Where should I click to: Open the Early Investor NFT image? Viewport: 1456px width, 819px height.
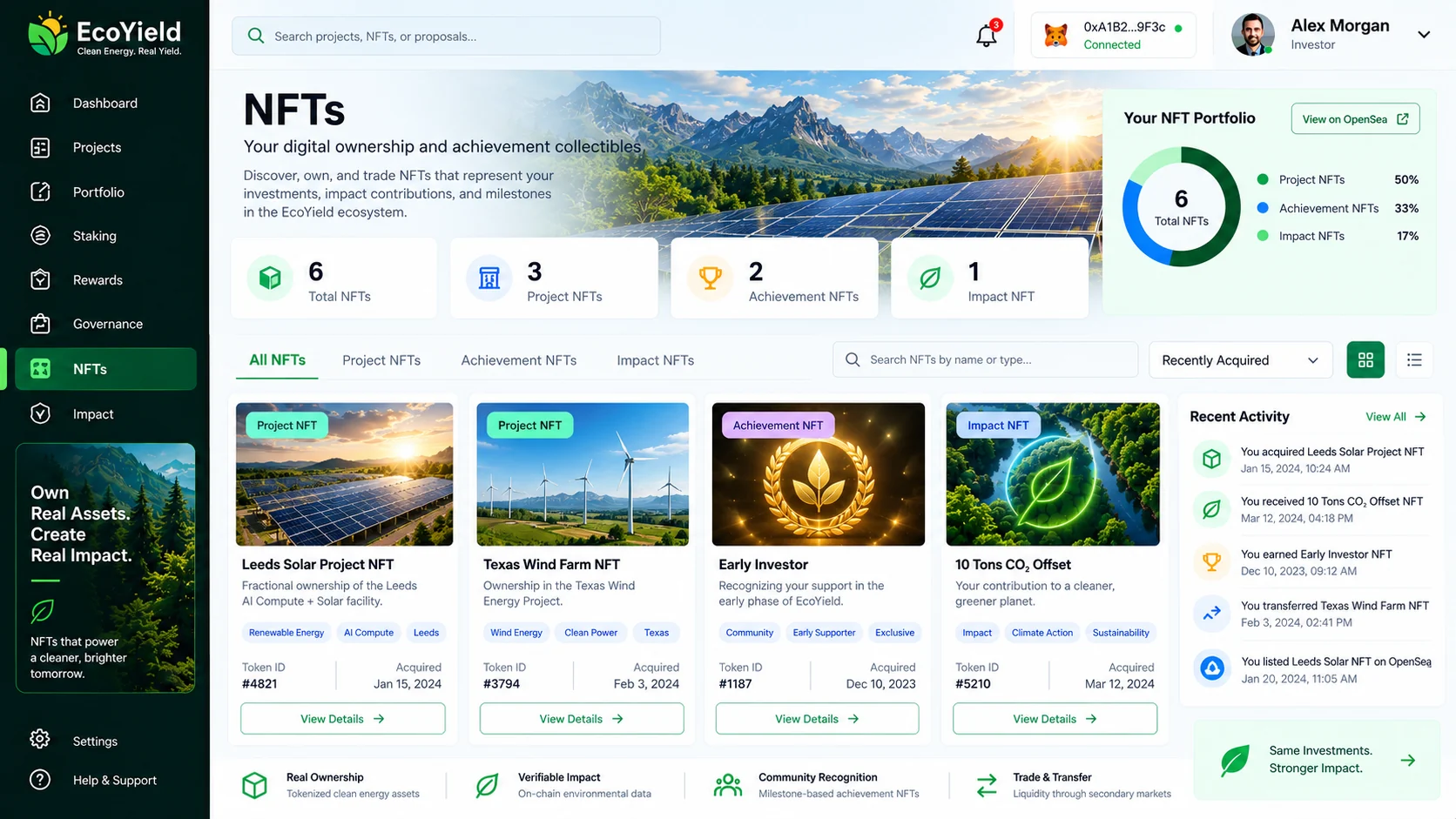(819, 474)
